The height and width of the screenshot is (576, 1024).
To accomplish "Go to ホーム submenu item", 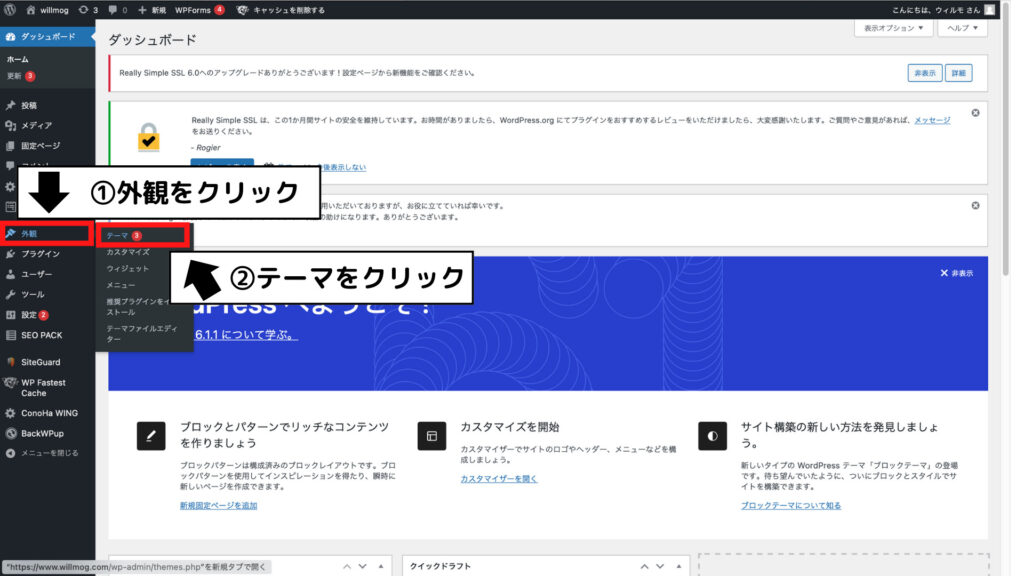I will point(18,59).
